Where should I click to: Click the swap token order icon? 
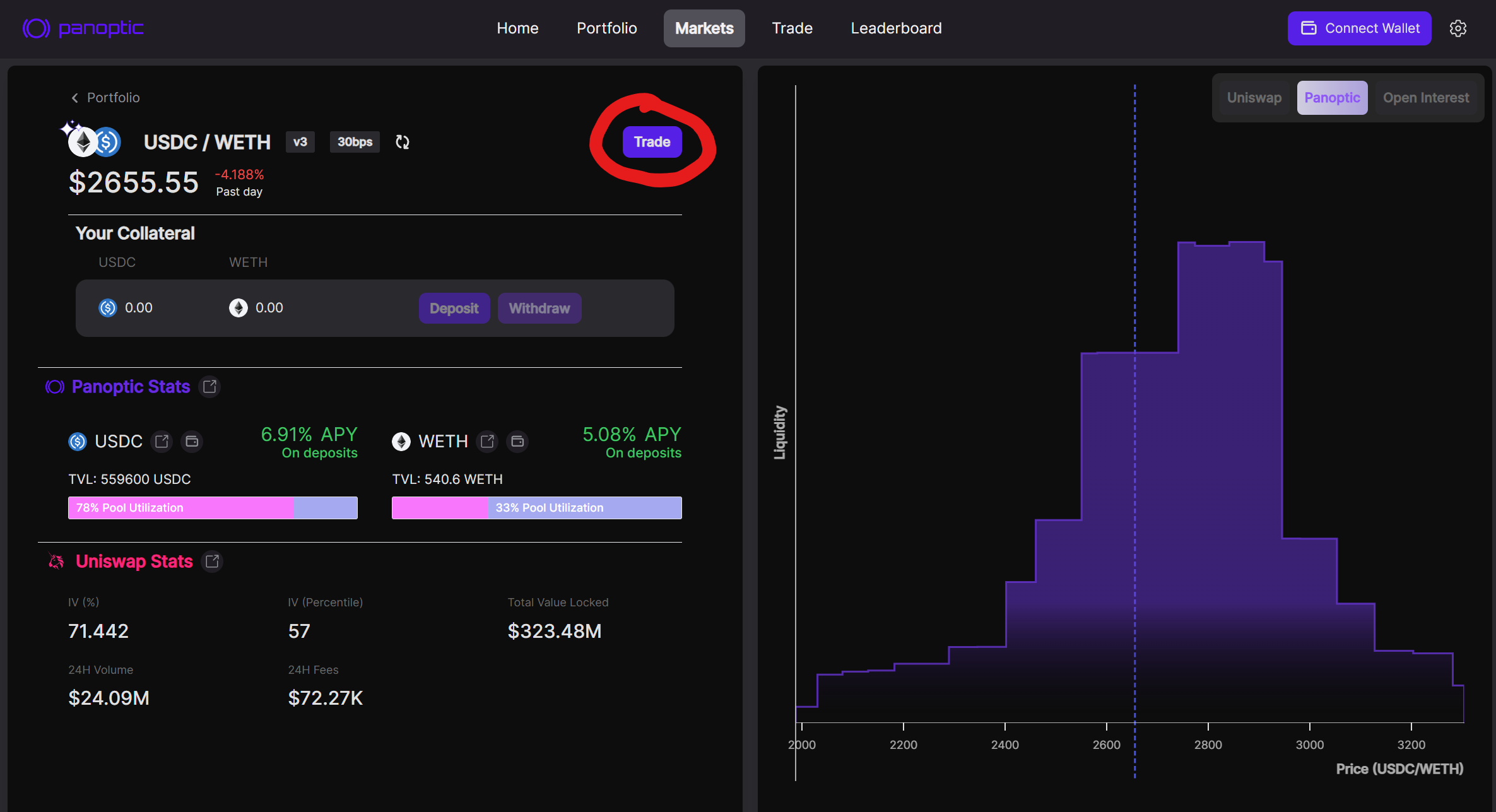[x=403, y=142]
